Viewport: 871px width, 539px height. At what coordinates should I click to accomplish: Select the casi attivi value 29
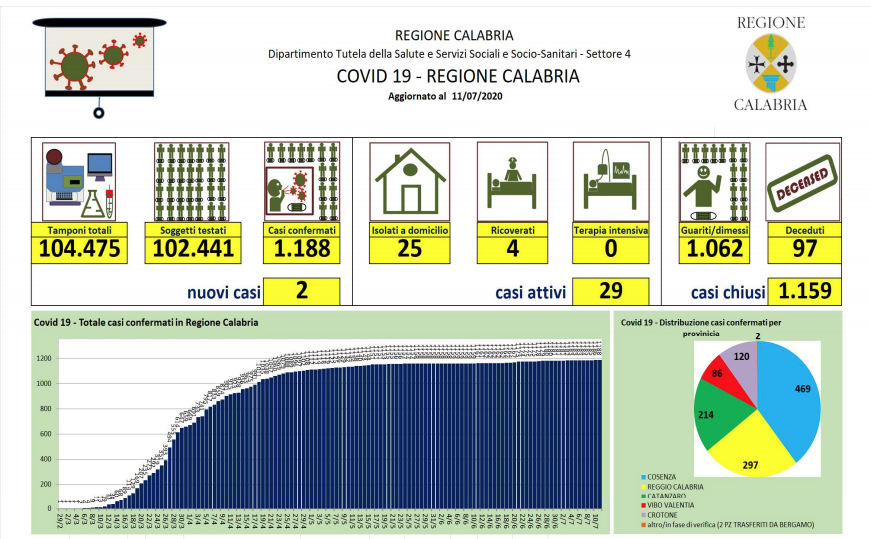click(x=611, y=291)
